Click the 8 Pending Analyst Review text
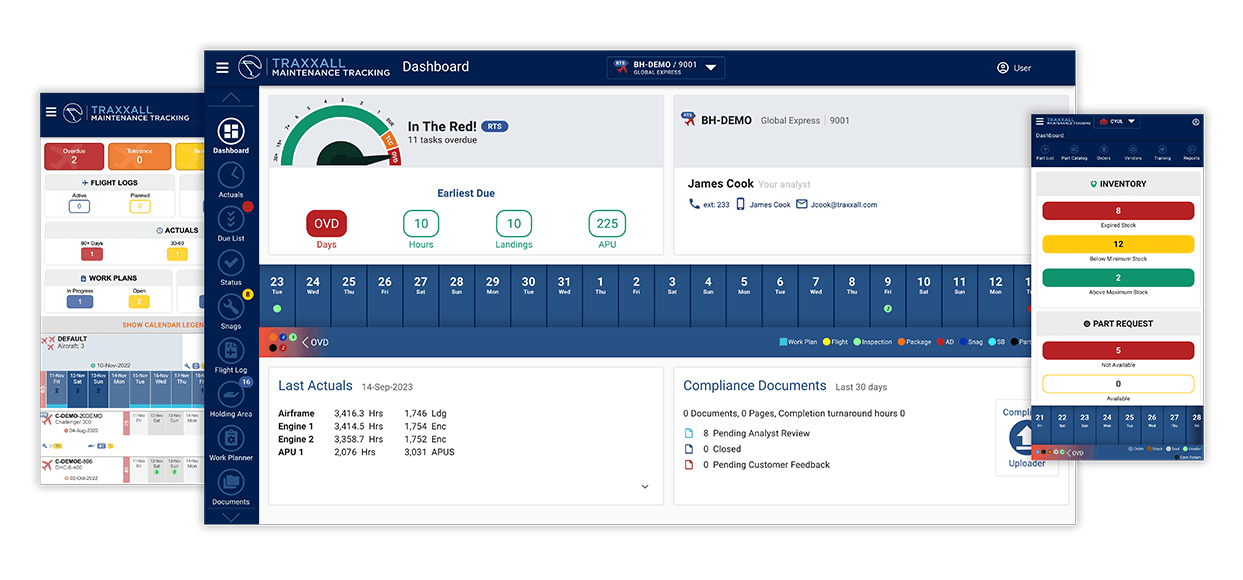 [756, 433]
